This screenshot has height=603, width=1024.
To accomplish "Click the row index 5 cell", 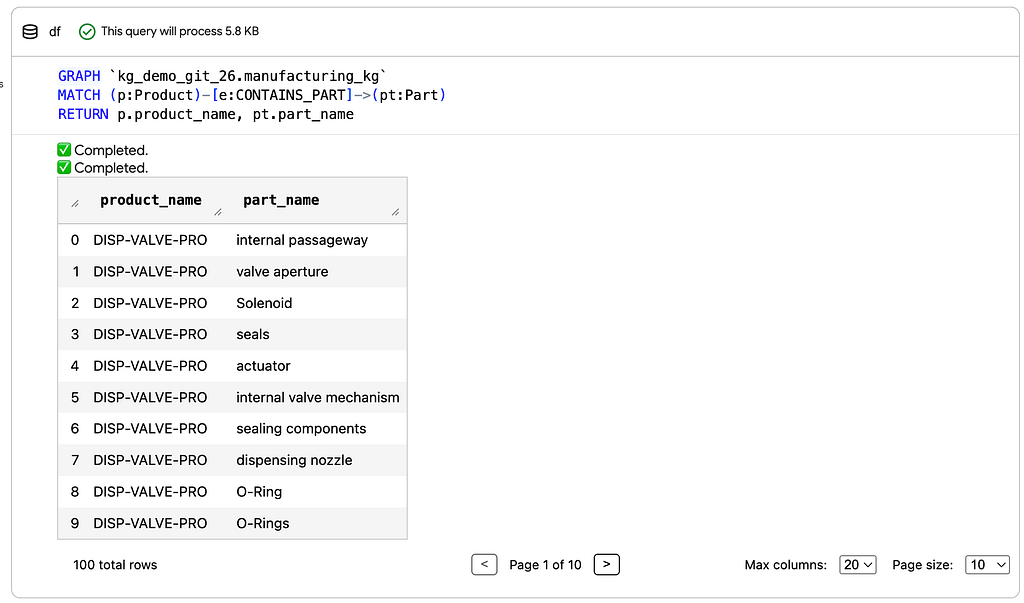I will pyautogui.click(x=75, y=397).
